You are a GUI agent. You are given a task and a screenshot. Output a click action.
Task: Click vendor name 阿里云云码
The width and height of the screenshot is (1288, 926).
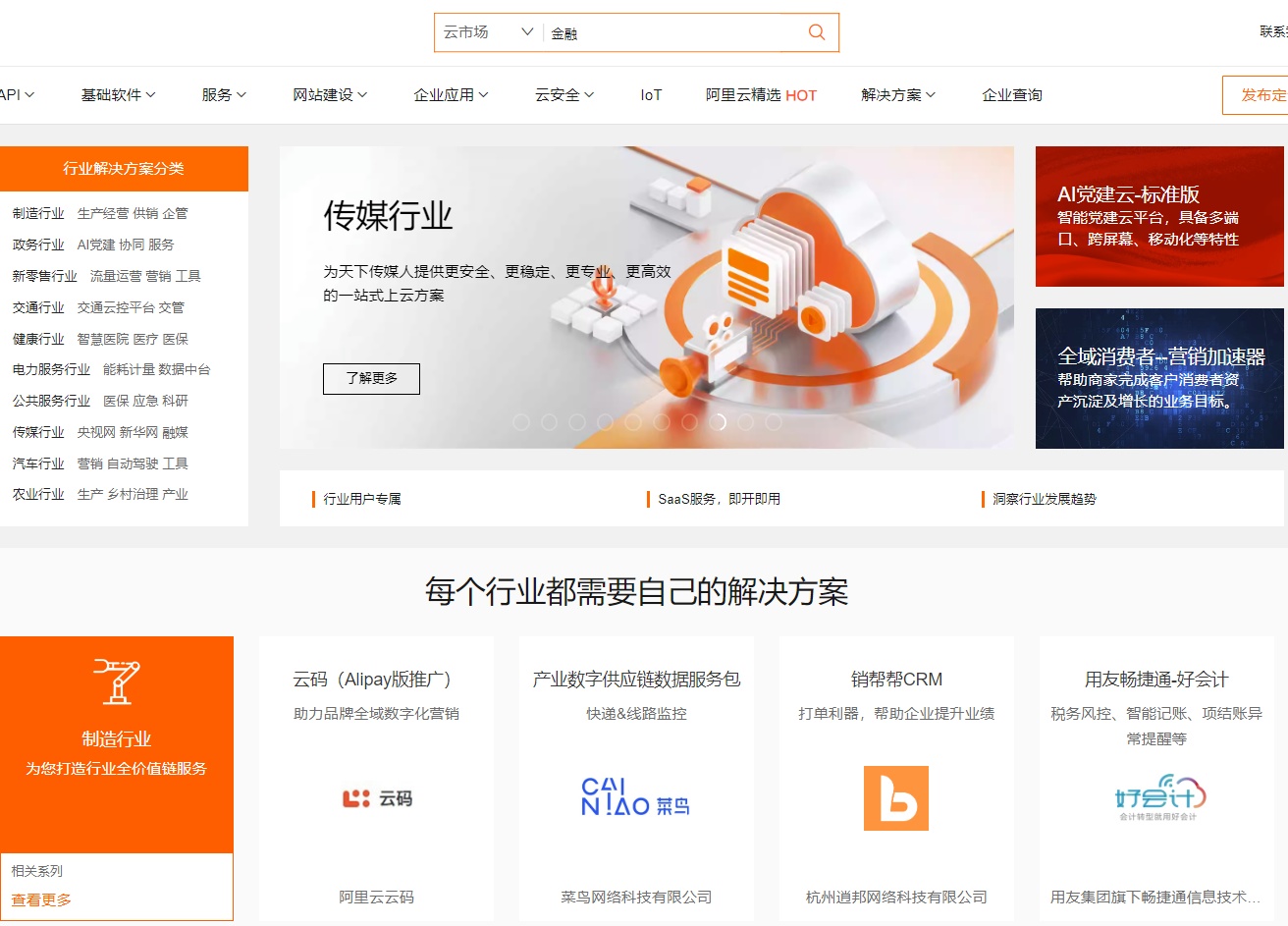[x=376, y=897]
